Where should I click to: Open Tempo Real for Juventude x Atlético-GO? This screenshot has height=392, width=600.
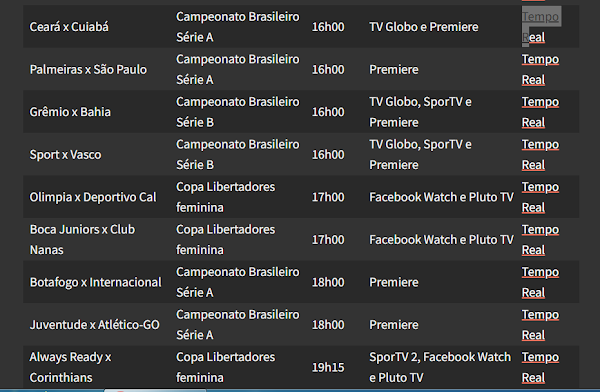point(540,324)
